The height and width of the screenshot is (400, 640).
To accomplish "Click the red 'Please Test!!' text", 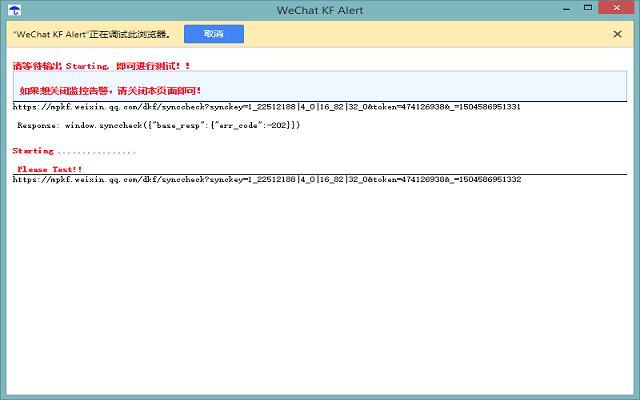I will tap(49, 169).
